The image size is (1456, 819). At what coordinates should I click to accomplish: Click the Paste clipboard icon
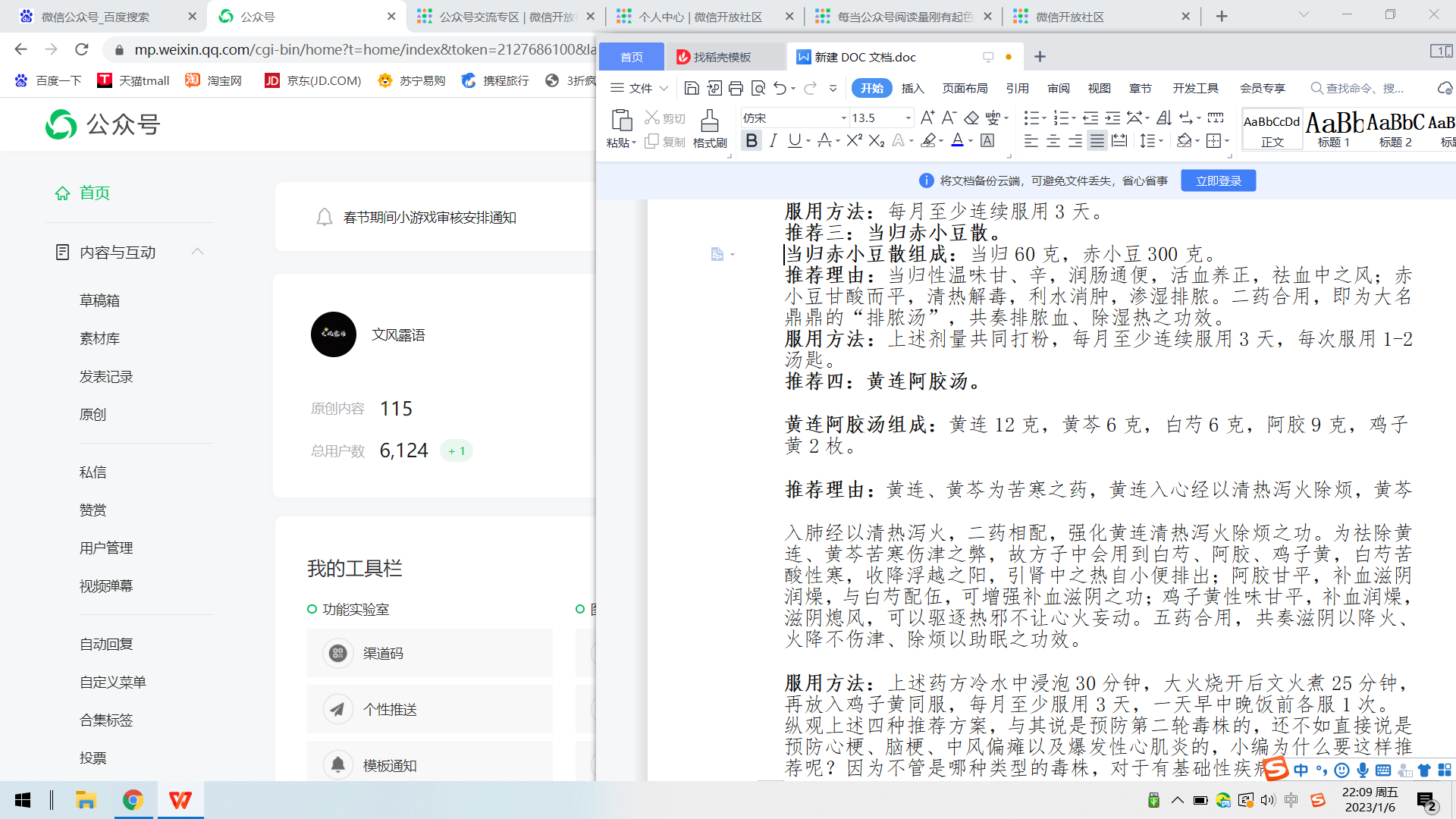click(x=621, y=121)
